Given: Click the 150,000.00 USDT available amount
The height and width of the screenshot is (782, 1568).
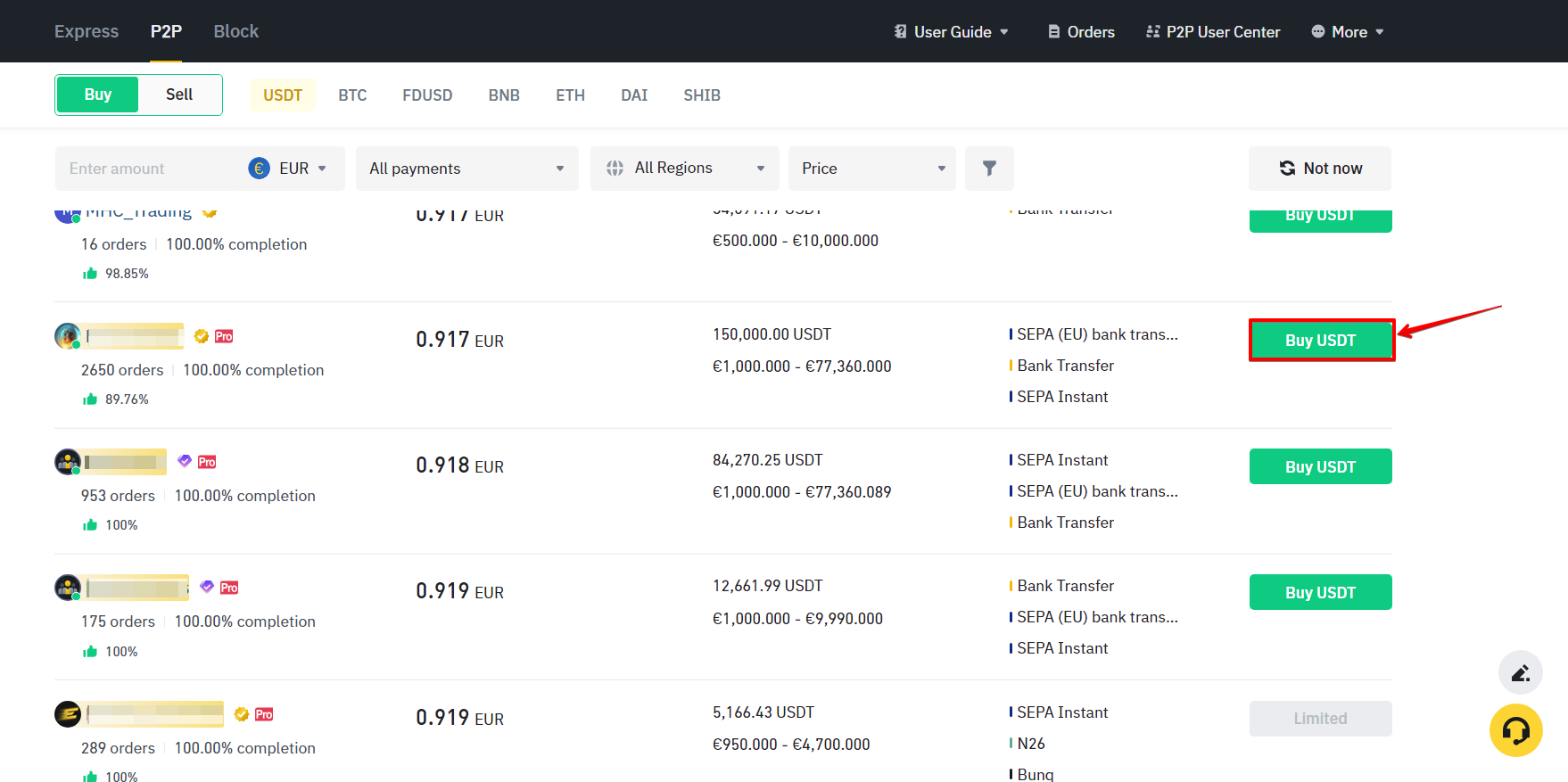Looking at the screenshot, I should click(772, 334).
